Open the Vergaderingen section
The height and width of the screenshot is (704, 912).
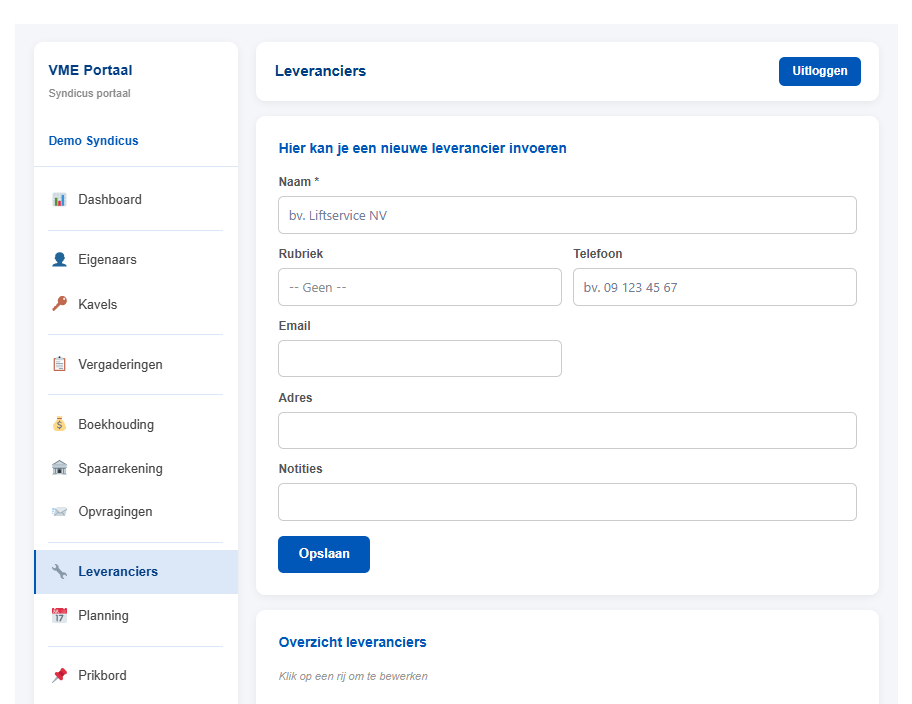pyautogui.click(x=136, y=364)
